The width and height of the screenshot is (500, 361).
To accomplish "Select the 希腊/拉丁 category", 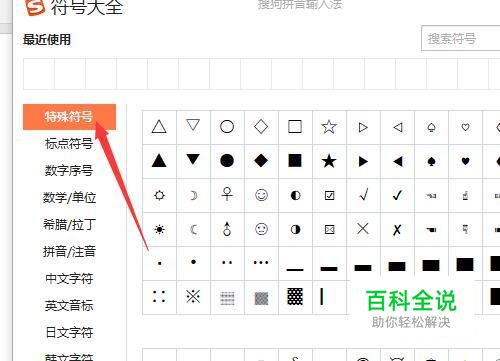I will pos(69,225).
